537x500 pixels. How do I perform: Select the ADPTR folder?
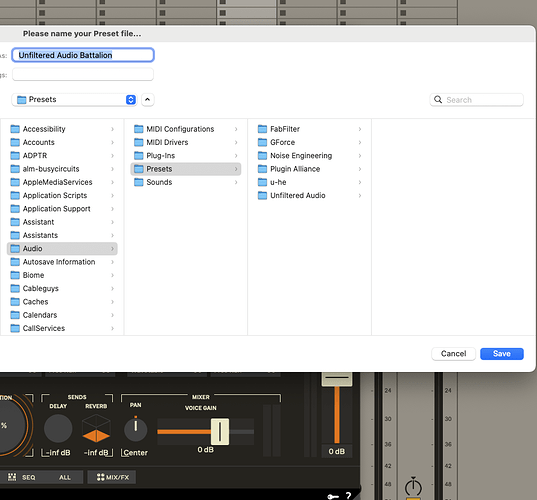pos(62,156)
